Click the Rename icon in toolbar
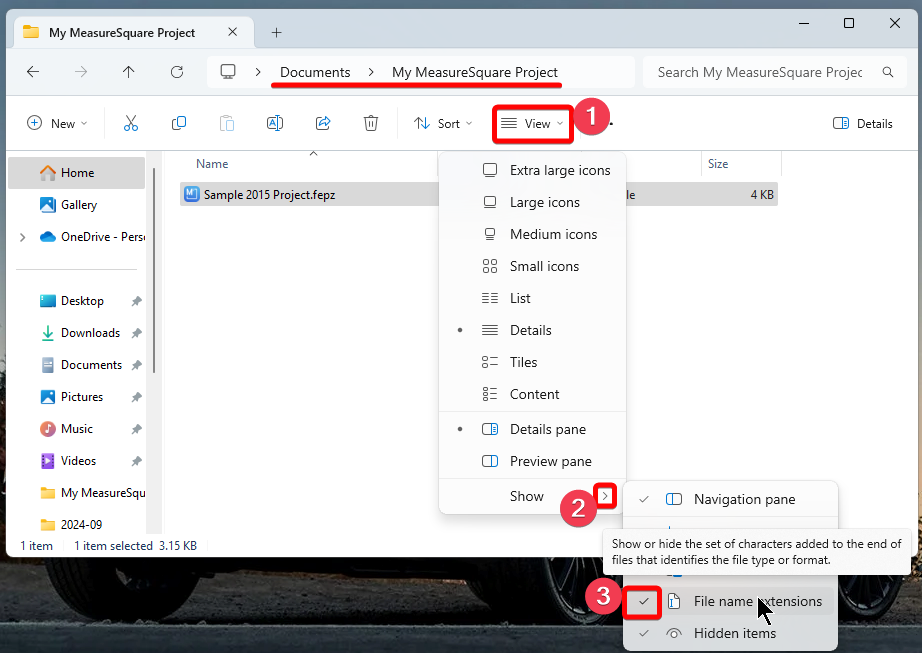This screenshot has height=653, width=922. pyautogui.click(x=275, y=123)
